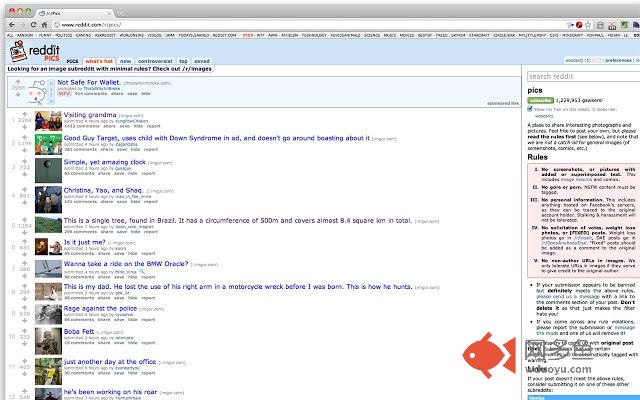Click the browser forward arrow
This screenshot has width=640, height=400.
[22, 25]
